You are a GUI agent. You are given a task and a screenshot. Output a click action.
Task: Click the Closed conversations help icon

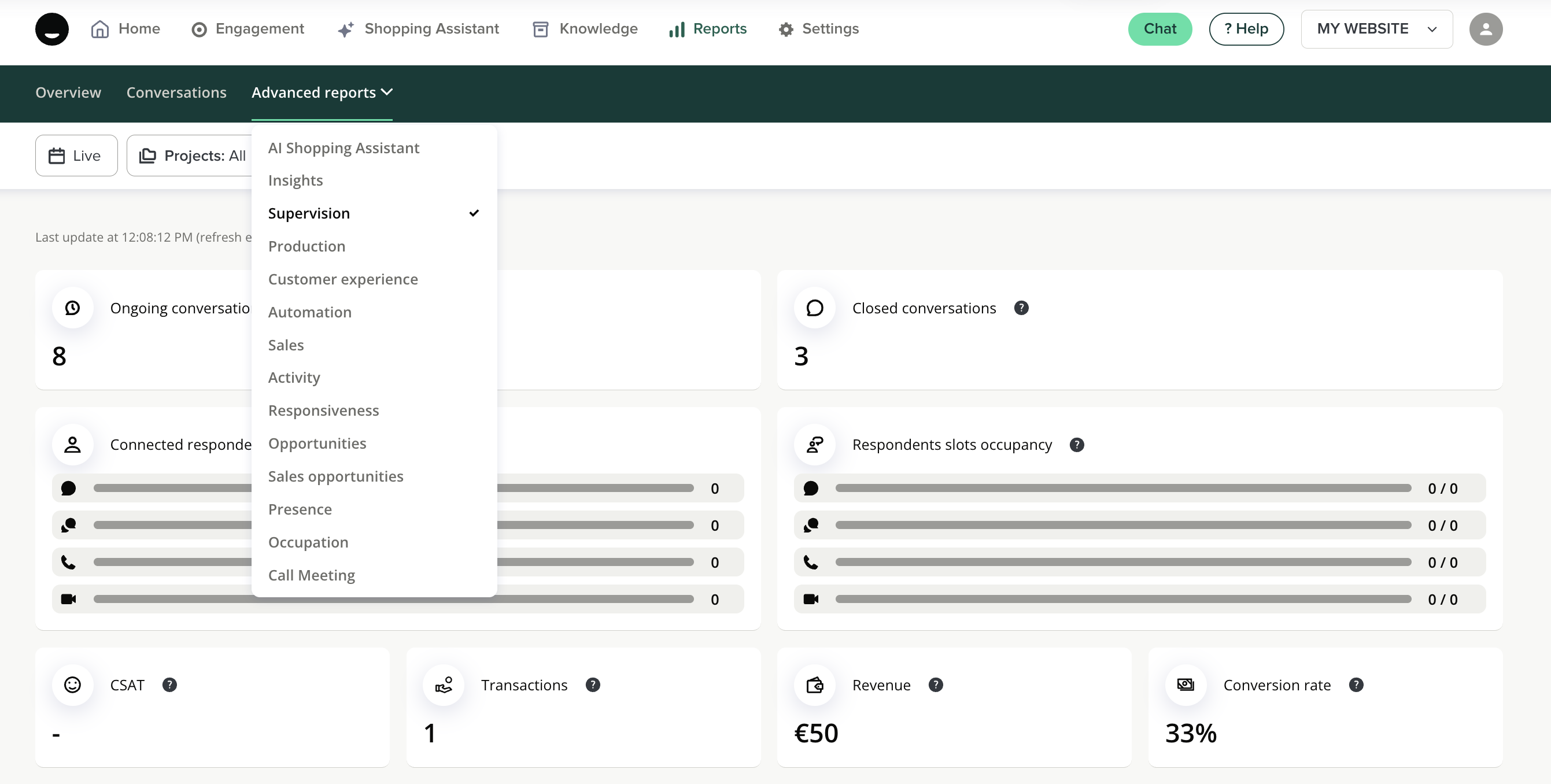1021,308
